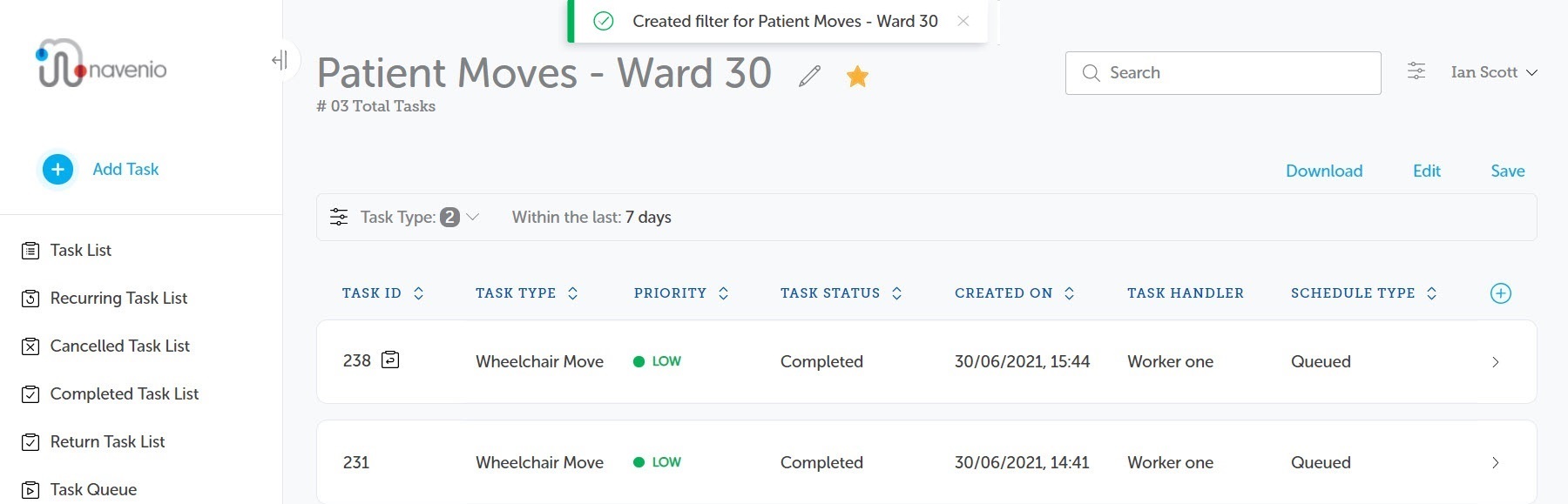Dismiss the Created filter notification
The image size is (1568, 504).
963,21
